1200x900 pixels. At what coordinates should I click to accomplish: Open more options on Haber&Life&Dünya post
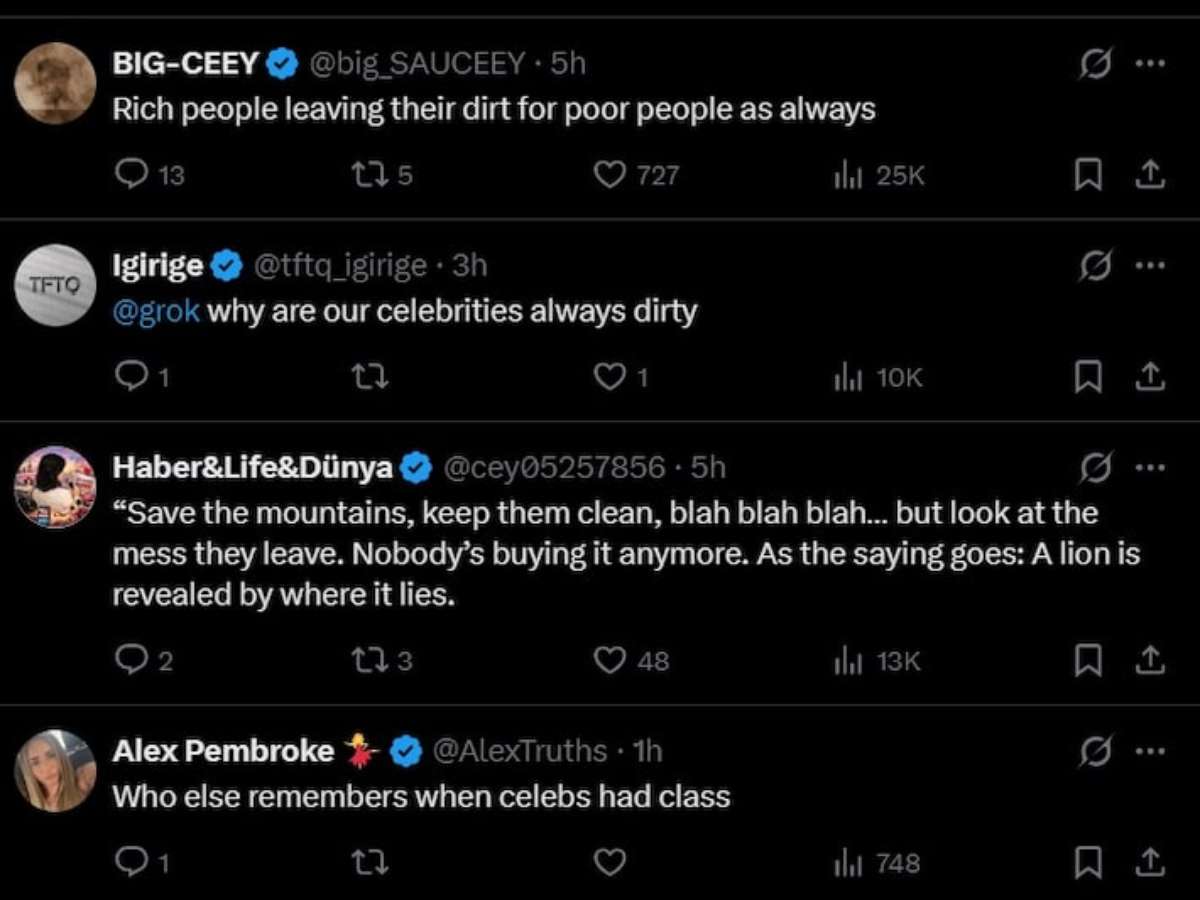(x=1151, y=467)
